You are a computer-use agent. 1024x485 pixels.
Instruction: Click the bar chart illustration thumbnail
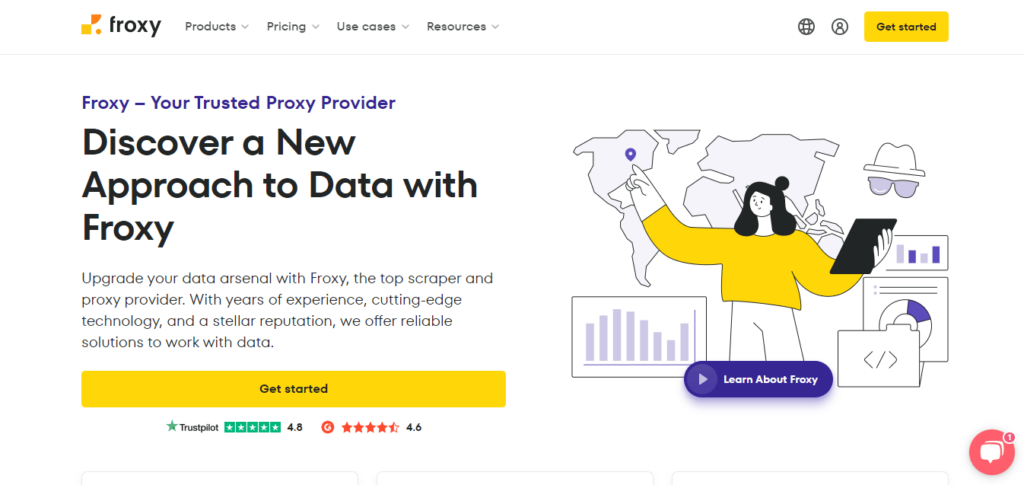[639, 336]
